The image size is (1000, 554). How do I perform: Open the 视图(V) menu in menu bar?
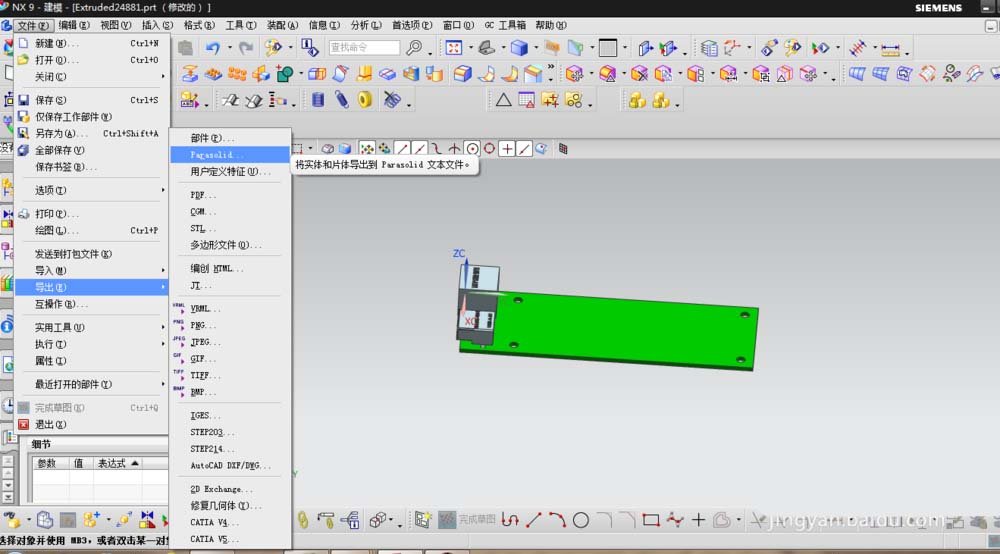pyautogui.click(x=116, y=25)
